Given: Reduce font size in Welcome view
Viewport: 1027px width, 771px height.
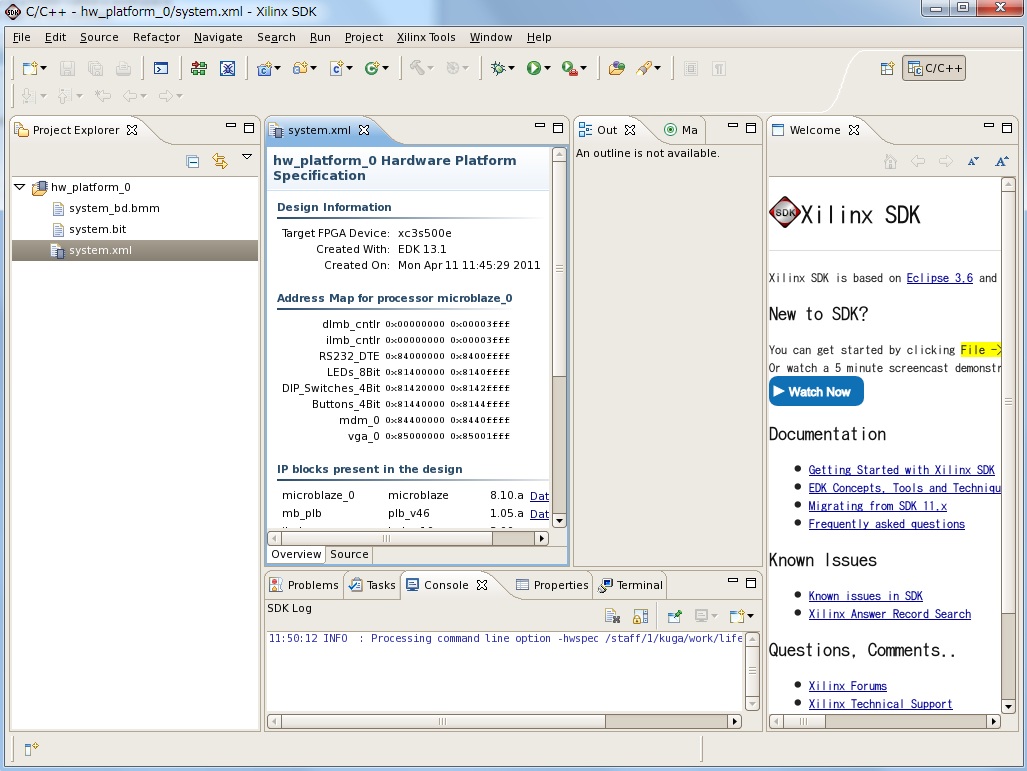Looking at the screenshot, I should (x=973, y=161).
